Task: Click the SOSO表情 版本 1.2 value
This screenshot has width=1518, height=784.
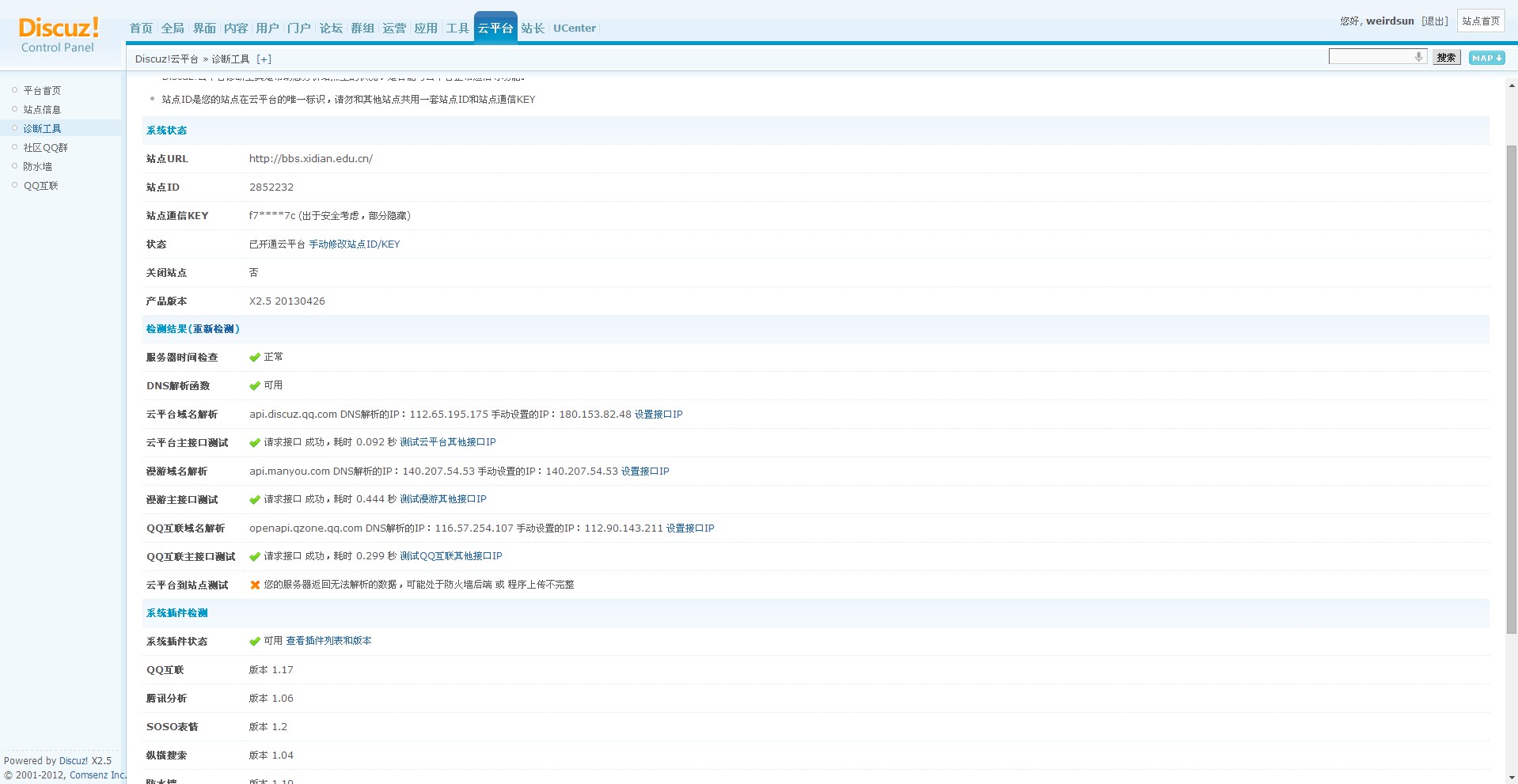Action: coord(268,727)
